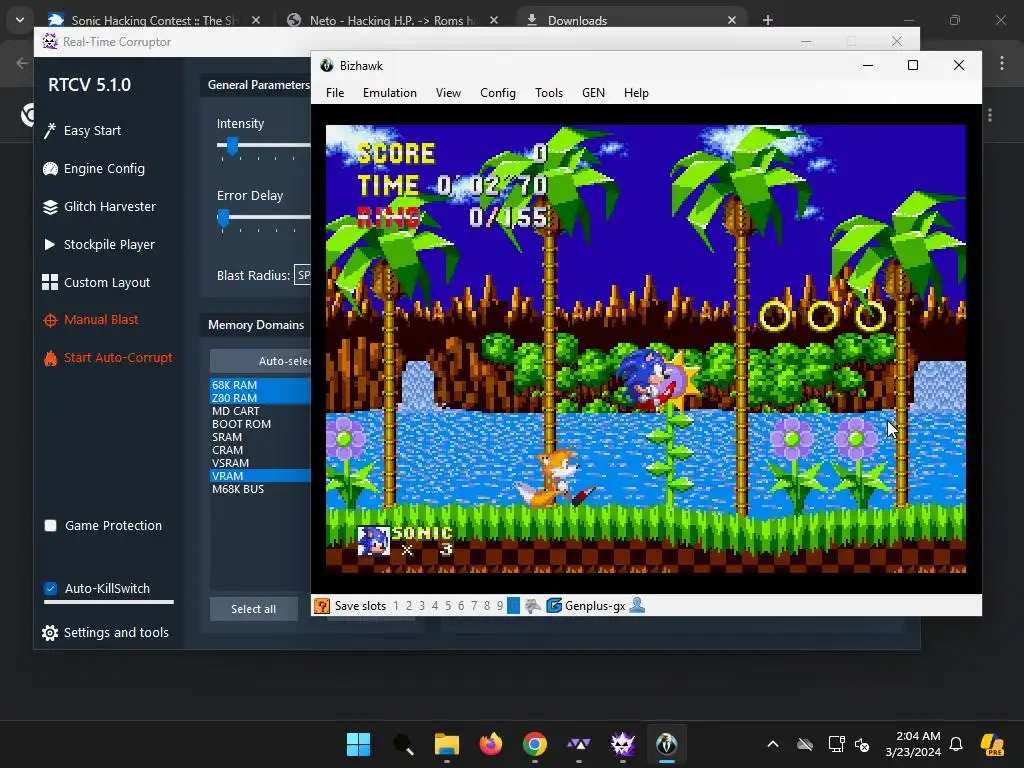Expand Chrome tab search chevron
The image size is (1024, 768).
click(x=20, y=20)
